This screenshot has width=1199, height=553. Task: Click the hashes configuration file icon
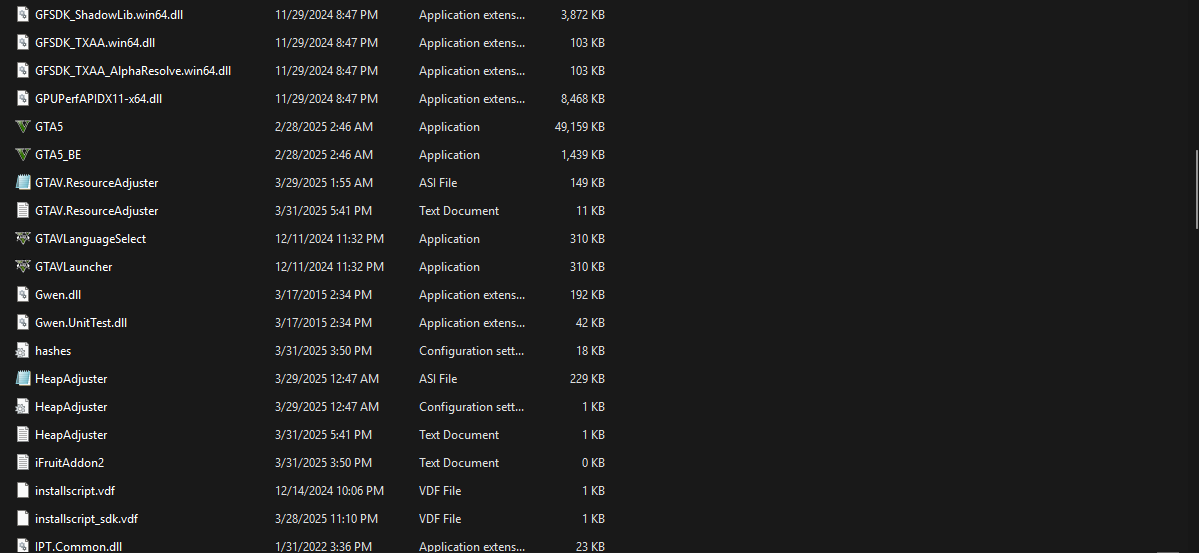tap(23, 351)
